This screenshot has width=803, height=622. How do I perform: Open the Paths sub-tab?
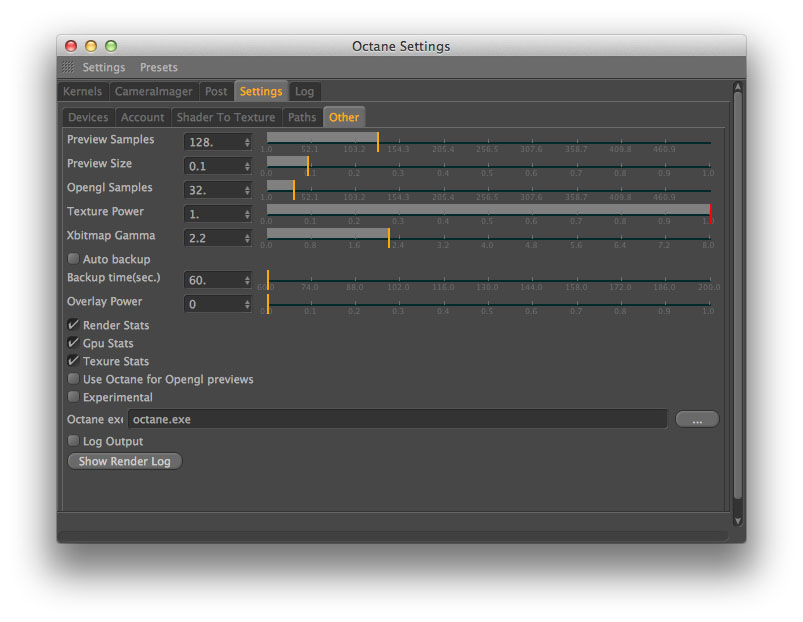click(x=302, y=118)
